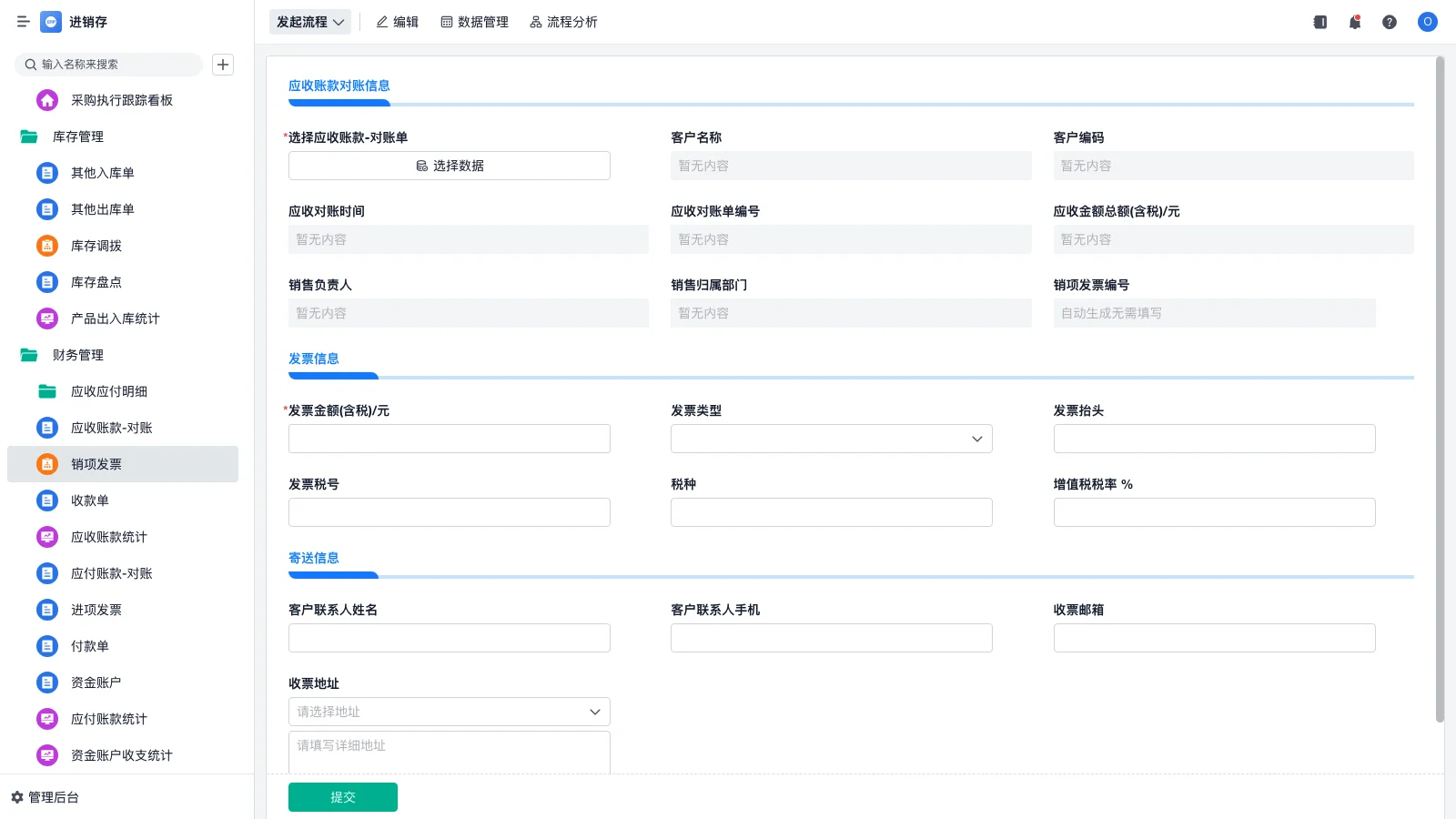Click the form's vertical scrollbar
The image size is (1456, 819).
[x=1440, y=389]
